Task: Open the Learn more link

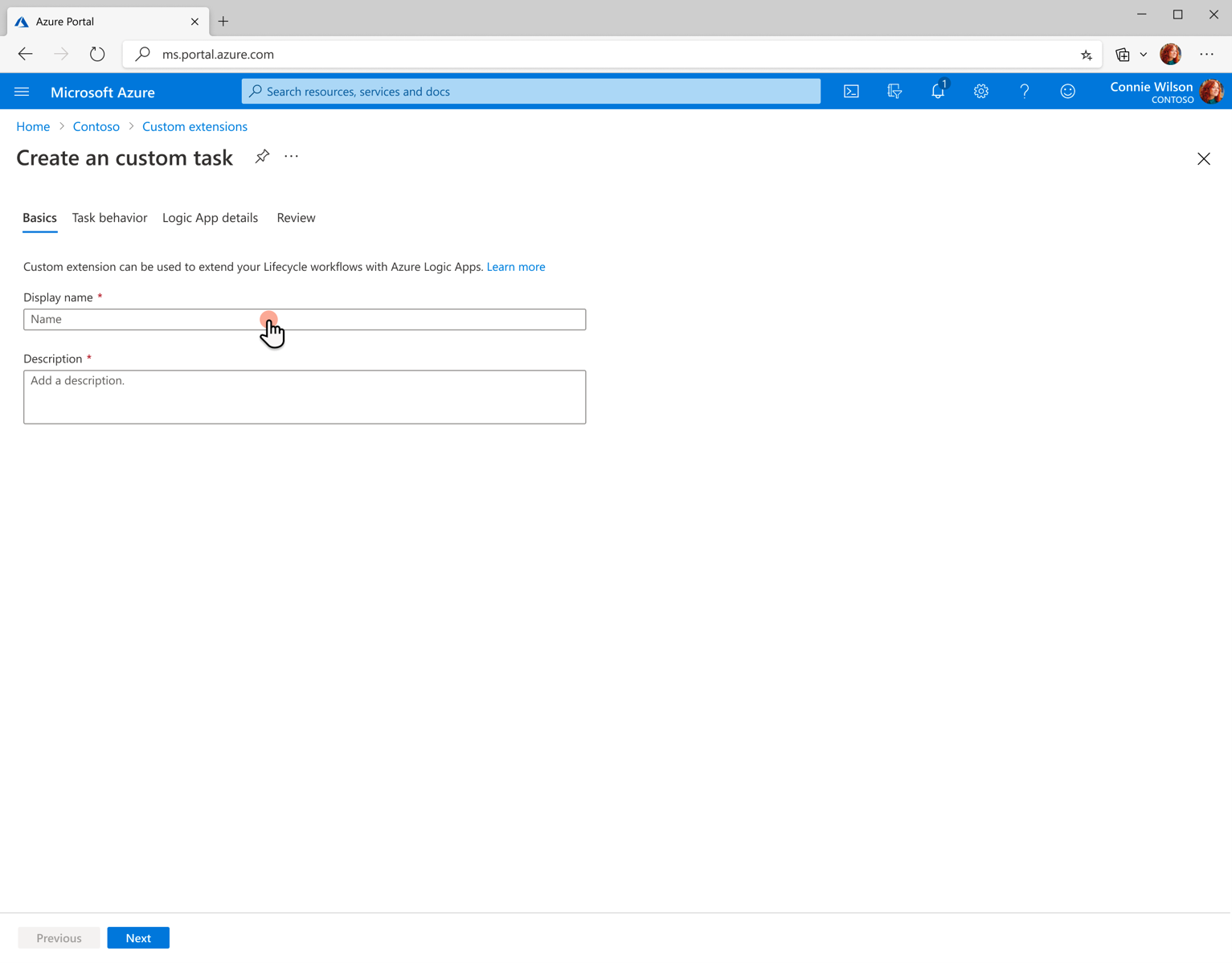Action: 516,266
